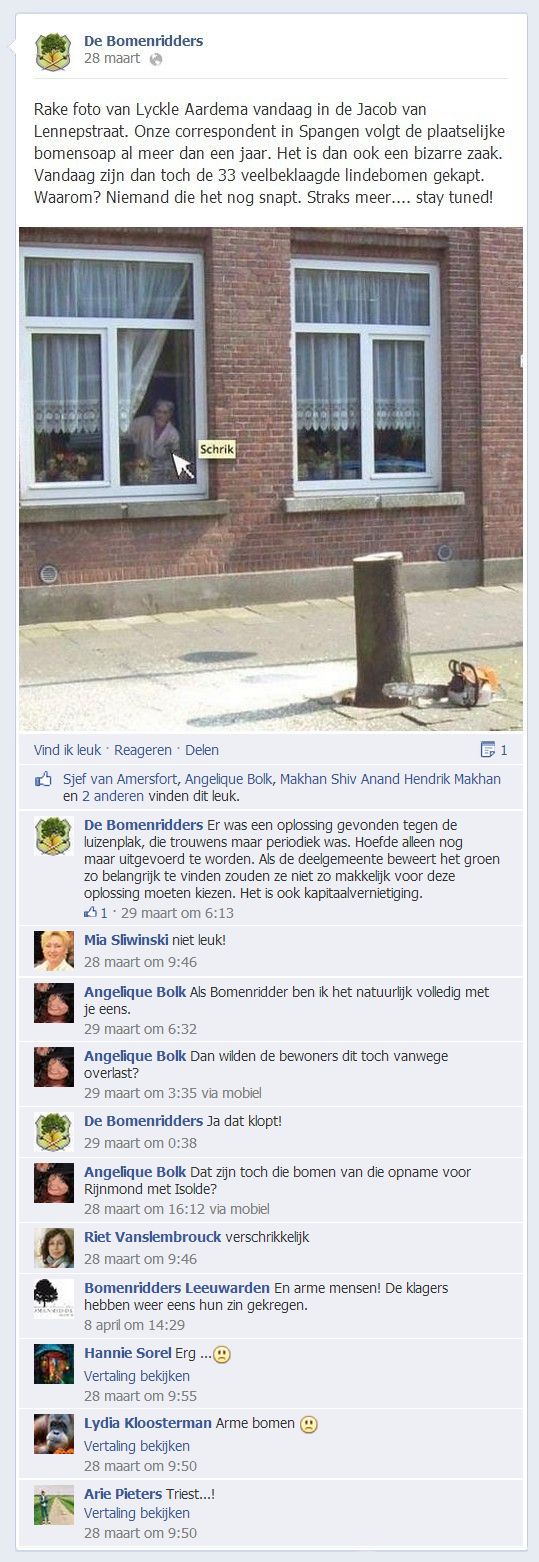This screenshot has width=539, height=1562.
Task: Open Hannie Sorel's profile picture
Action: coord(54,1364)
